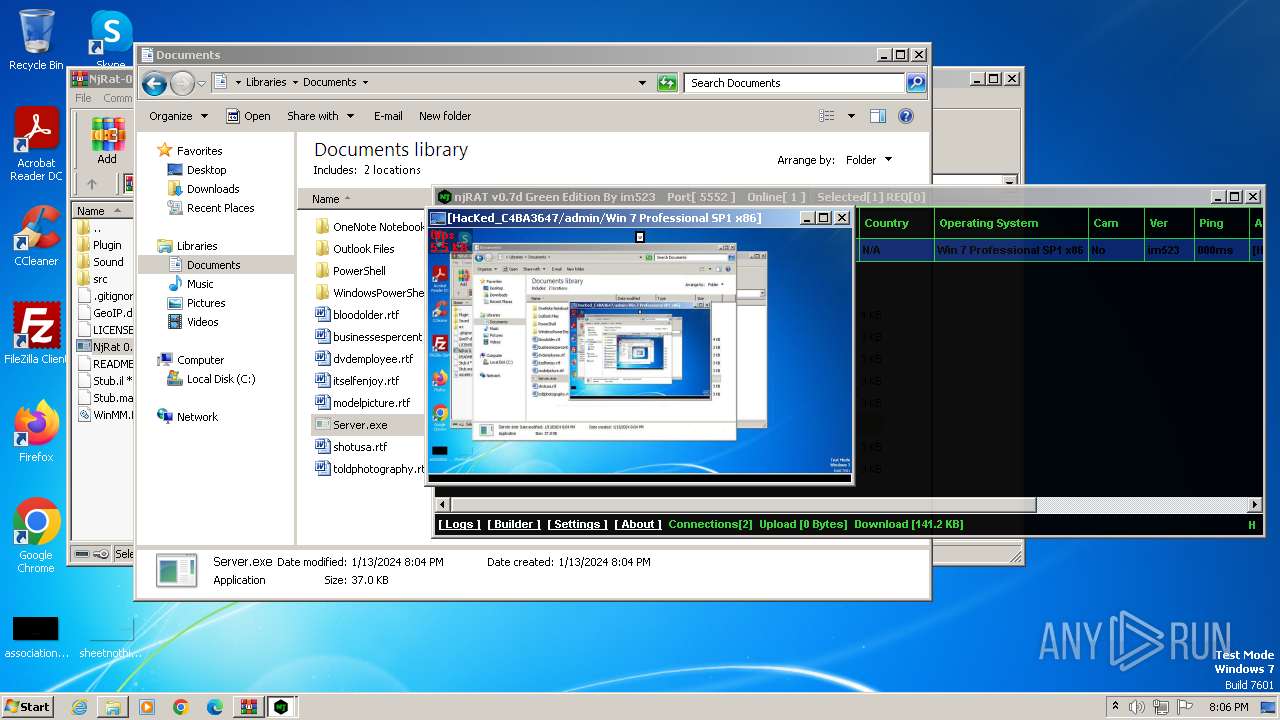
Task: Open njRAT Settings menu
Action: click(x=578, y=524)
